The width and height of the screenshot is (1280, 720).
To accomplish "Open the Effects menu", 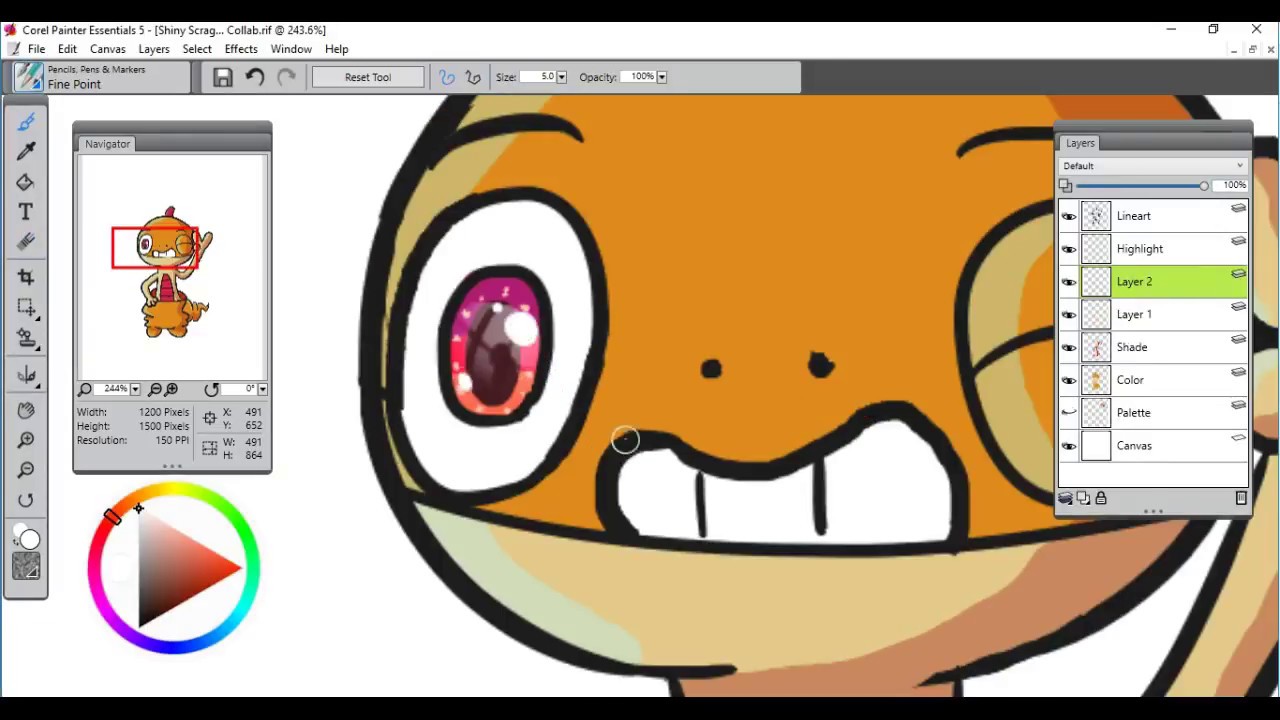I will coord(241,49).
